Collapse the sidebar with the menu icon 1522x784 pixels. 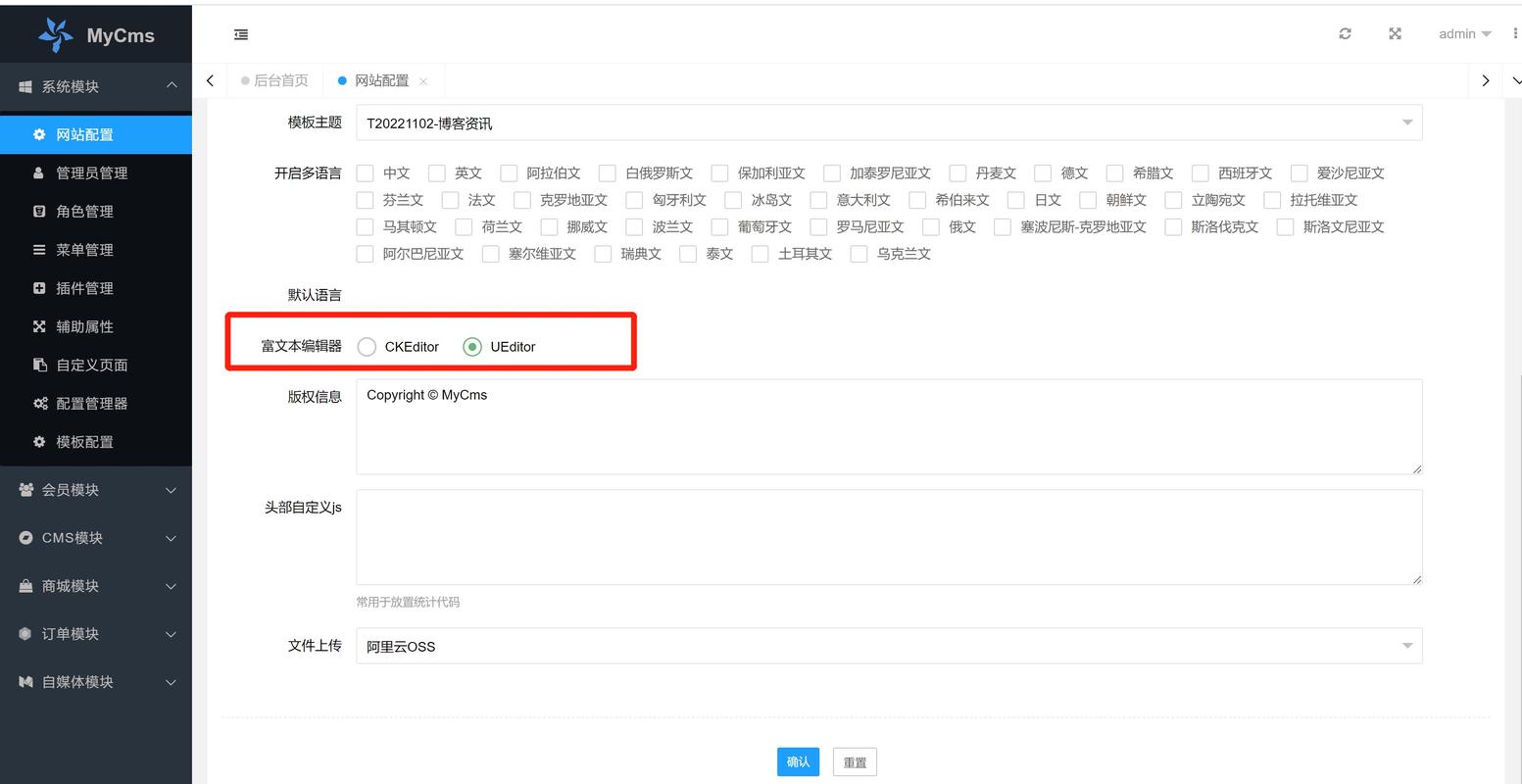pyautogui.click(x=241, y=33)
